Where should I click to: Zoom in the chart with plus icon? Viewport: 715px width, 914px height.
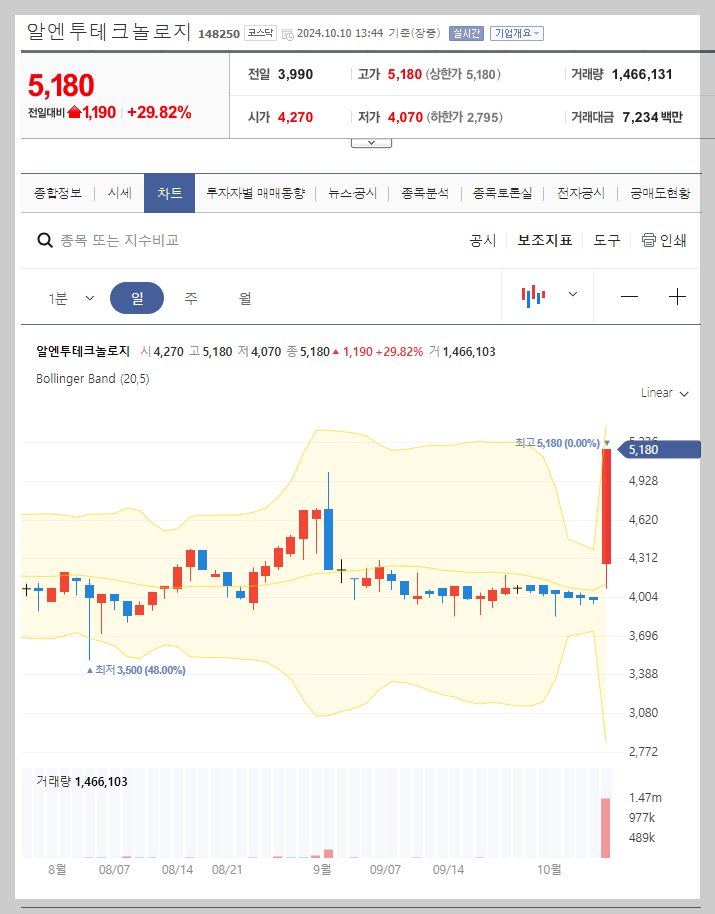(678, 296)
